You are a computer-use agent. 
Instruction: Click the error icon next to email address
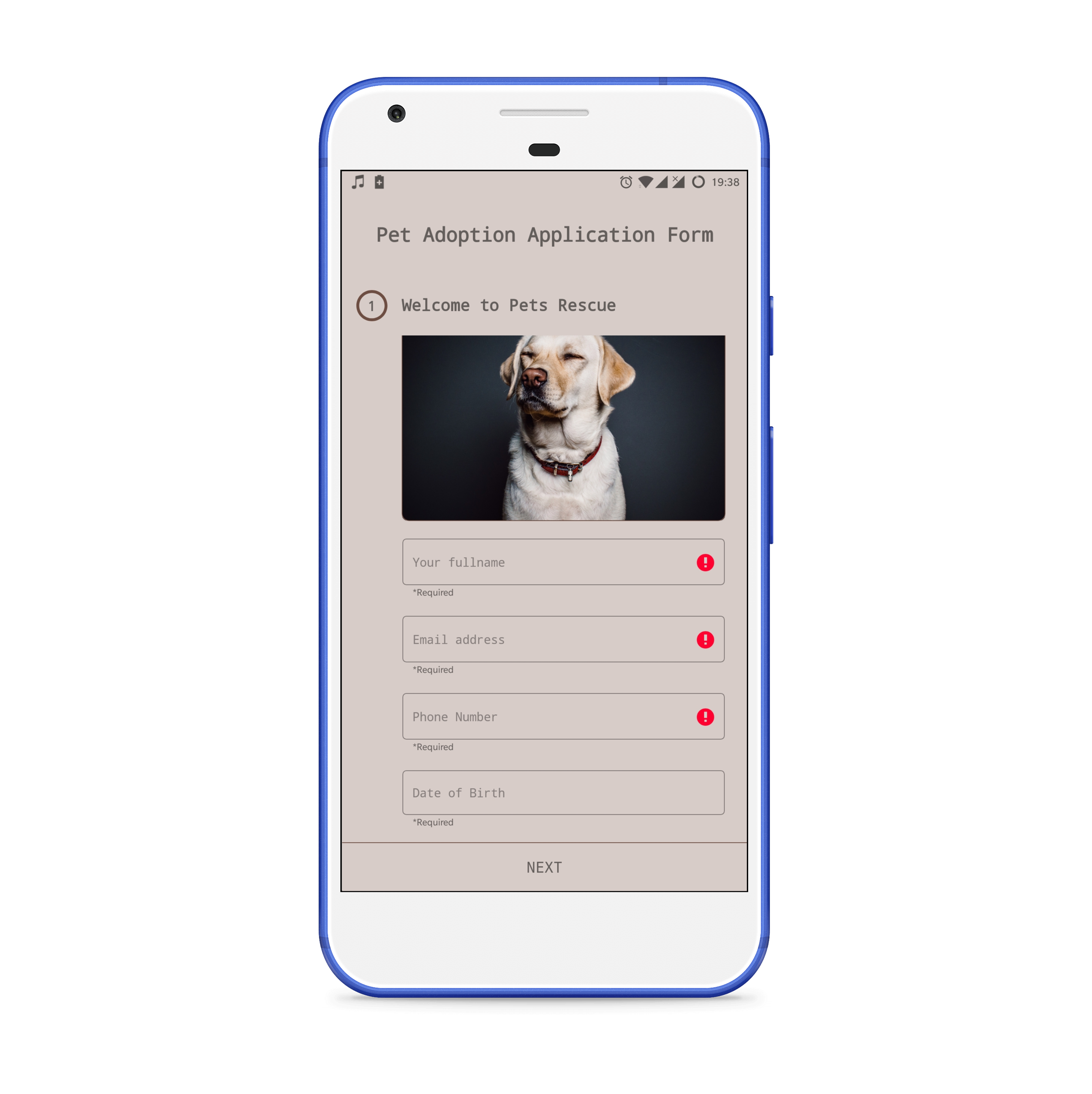coord(705,639)
